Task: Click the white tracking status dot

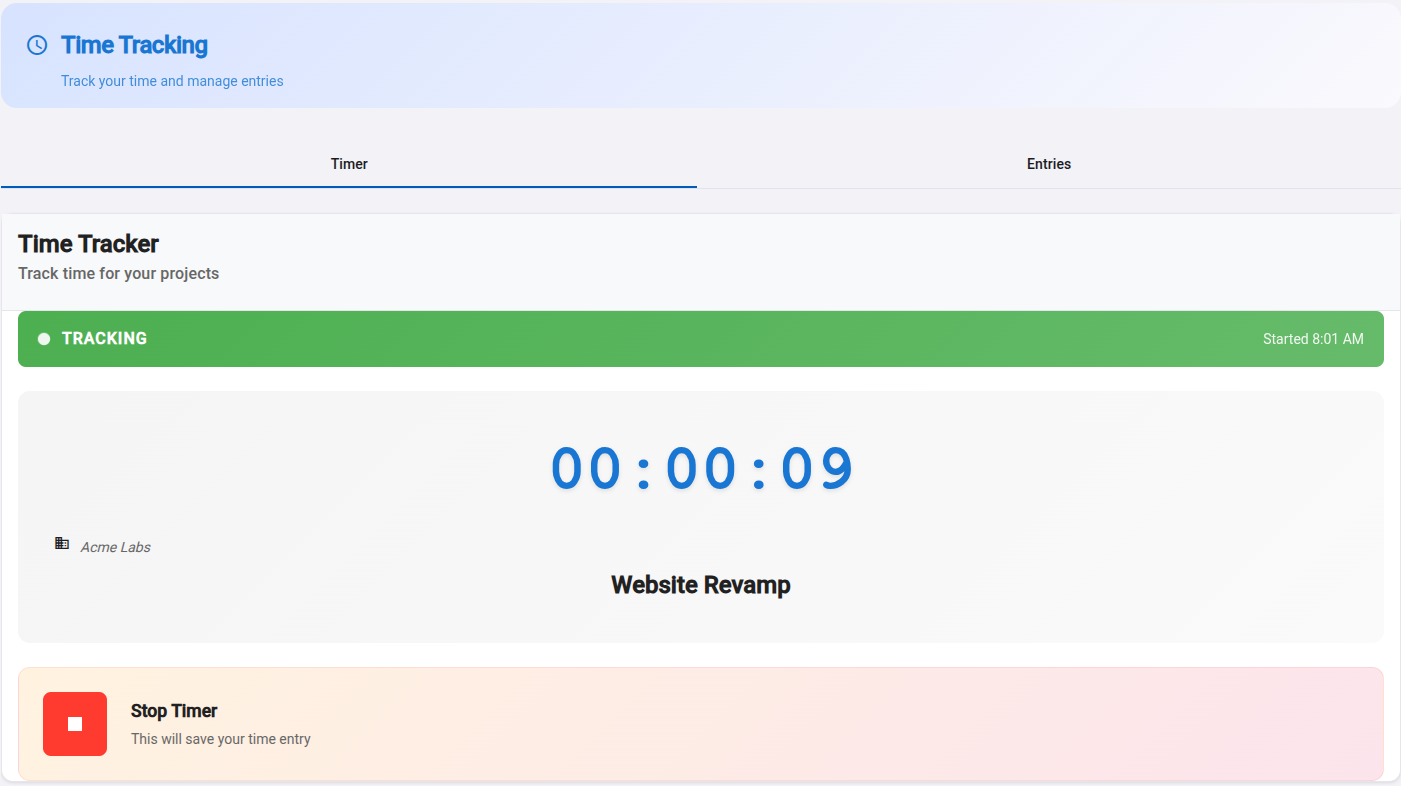Action: point(44,339)
